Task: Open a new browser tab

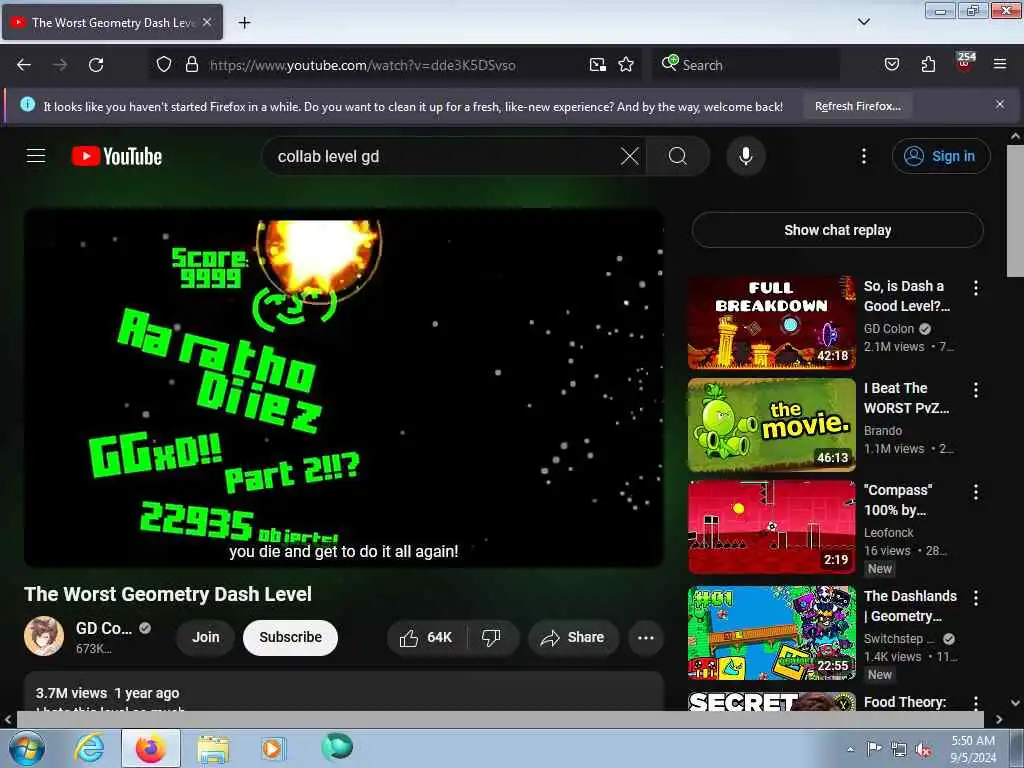Action: (x=244, y=23)
